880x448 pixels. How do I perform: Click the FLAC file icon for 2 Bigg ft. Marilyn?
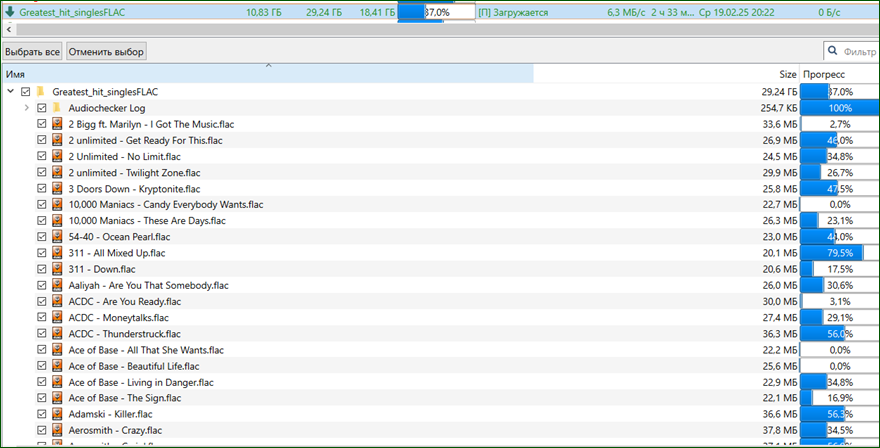pos(57,124)
